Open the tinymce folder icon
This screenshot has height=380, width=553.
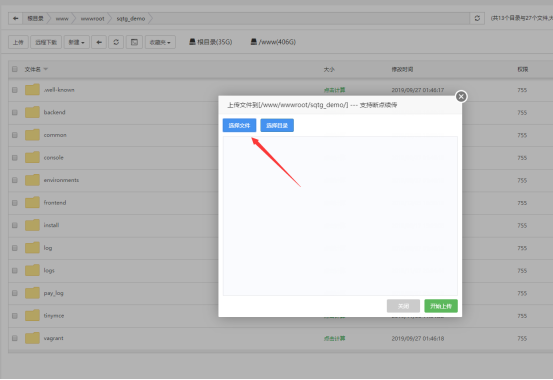click(32, 315)
